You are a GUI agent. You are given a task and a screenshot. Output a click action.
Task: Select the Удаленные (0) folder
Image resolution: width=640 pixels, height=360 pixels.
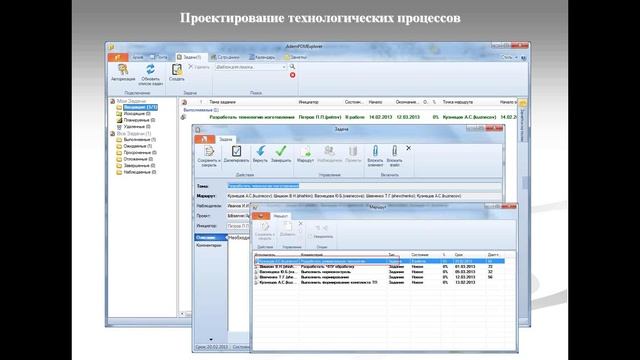click(137, 127)
